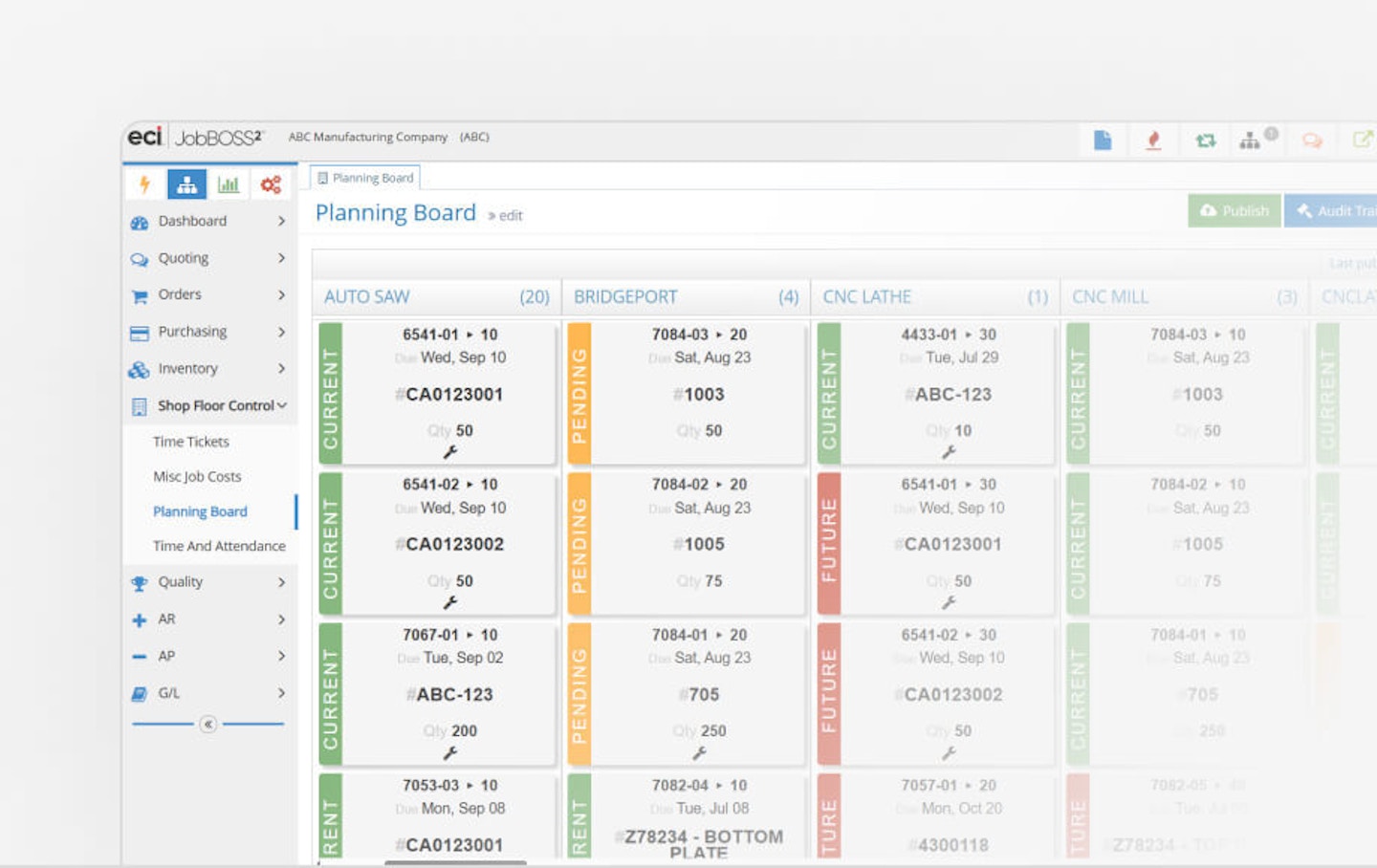Open Time Tickets submenu item

click(x=191, y=442)
